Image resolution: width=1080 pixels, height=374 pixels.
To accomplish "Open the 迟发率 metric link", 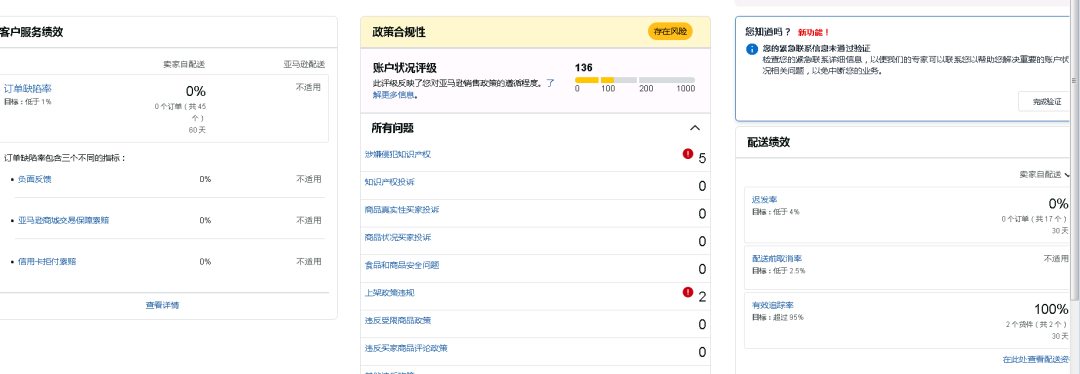I will [x=765, y=200].
